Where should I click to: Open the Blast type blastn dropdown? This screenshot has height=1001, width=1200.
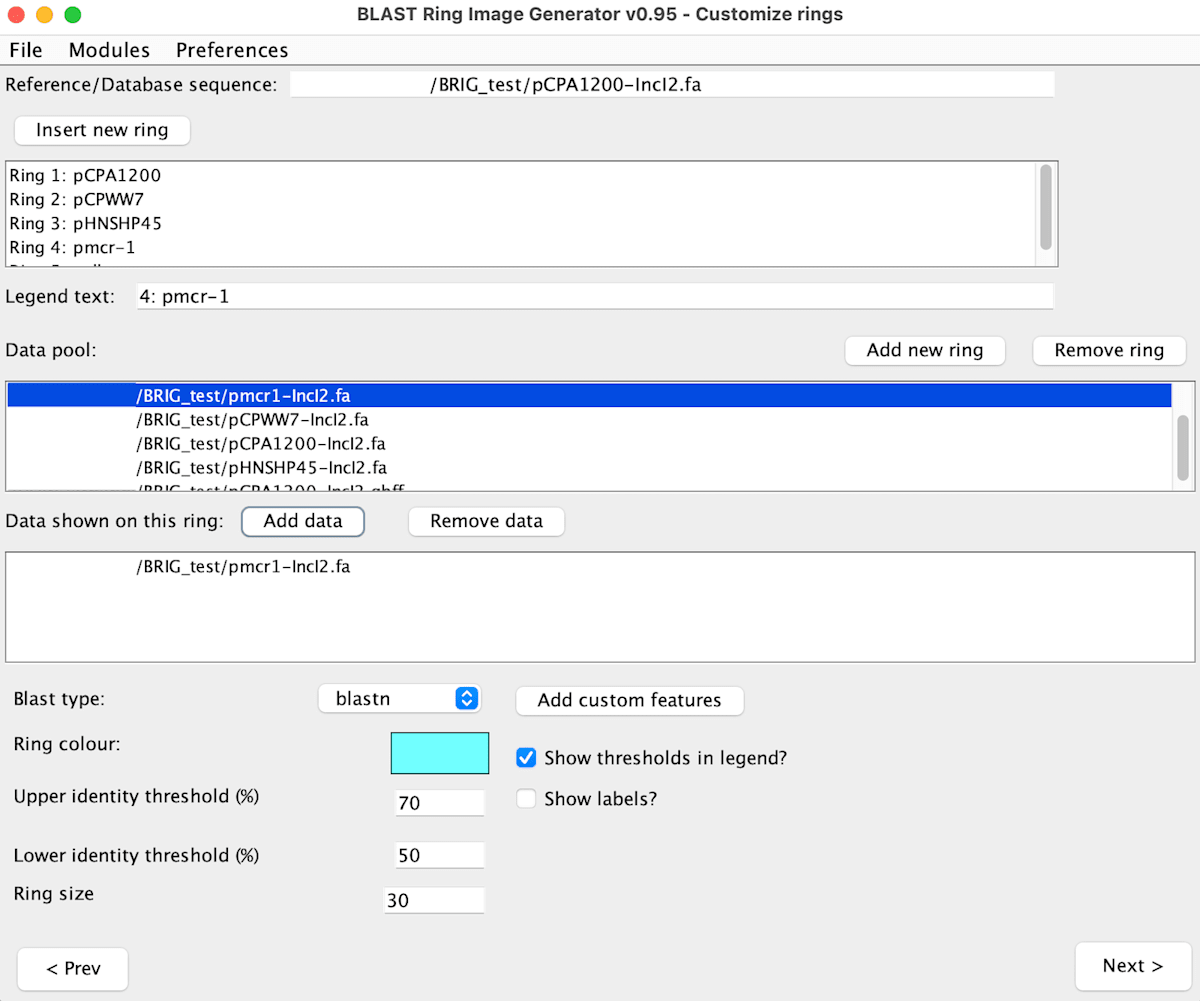399,699
